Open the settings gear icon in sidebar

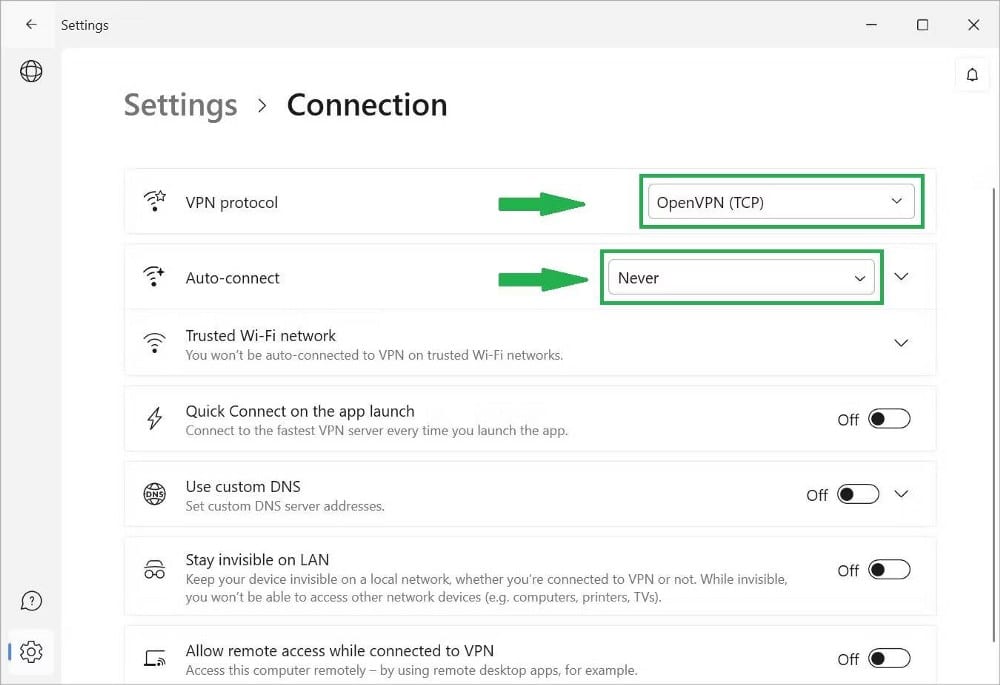[31, 651]
